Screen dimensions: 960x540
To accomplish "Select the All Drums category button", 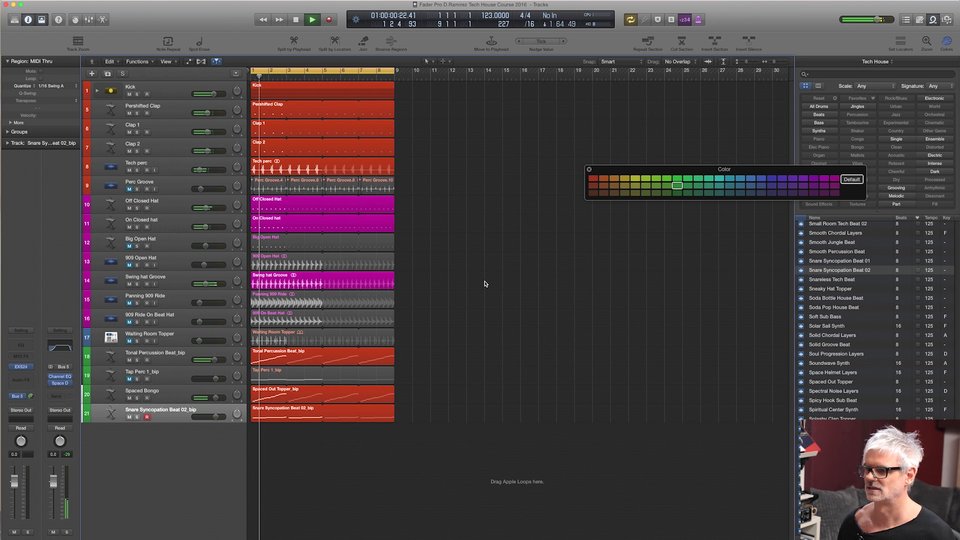I will pos(819,107).
